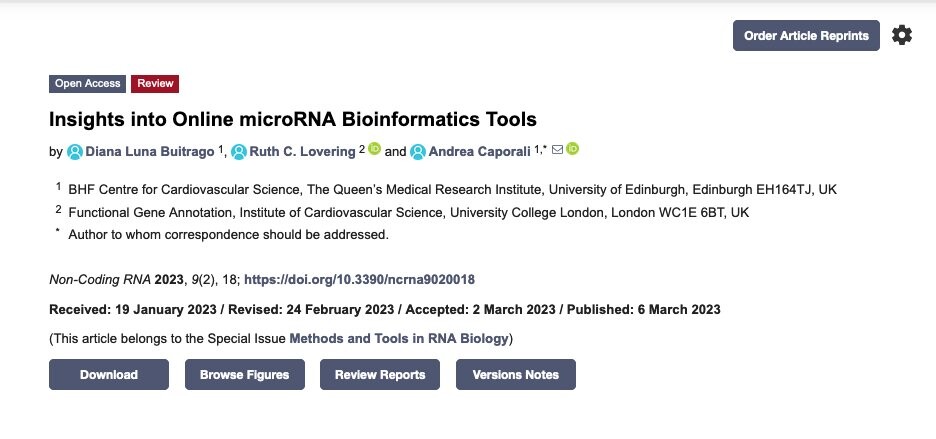Click Diana Luna Buitrago's profile avatar icon
Image resolution: width=936 pixels, height=439 pixels.
[75, 152]
